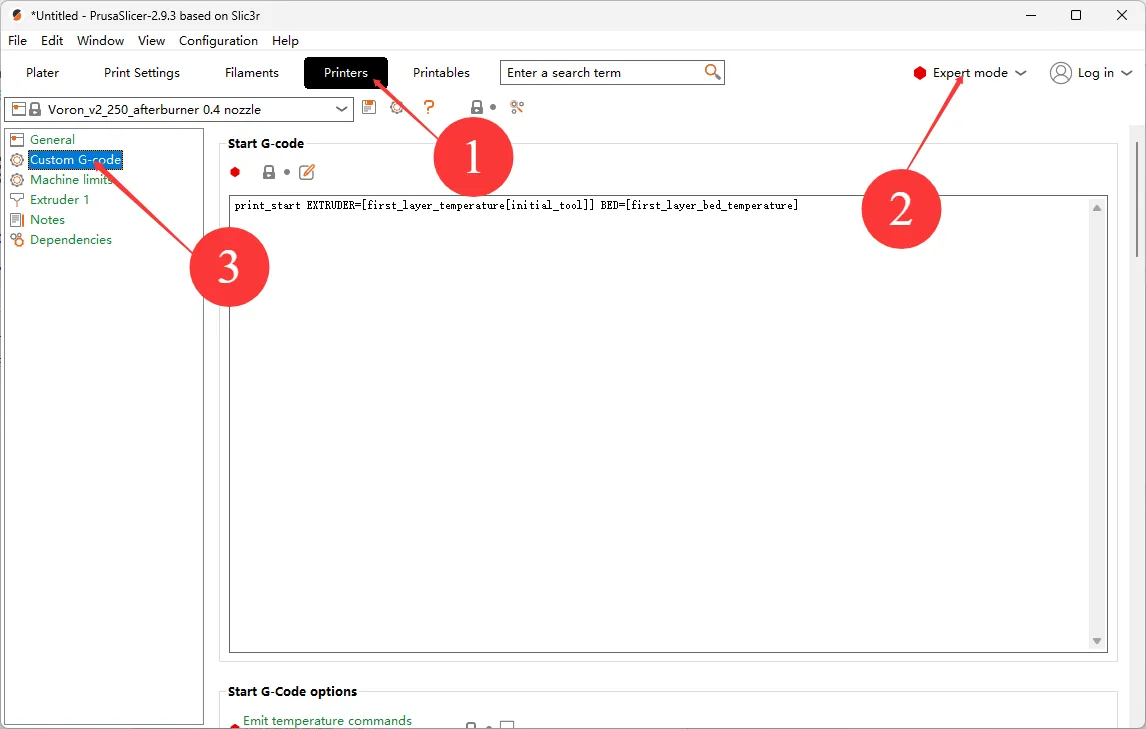This screenshot has width=1146, height=729.
Task: Click the G-code box scroll down arrow
Action: pyautogui.click(x=1097, y=641)
